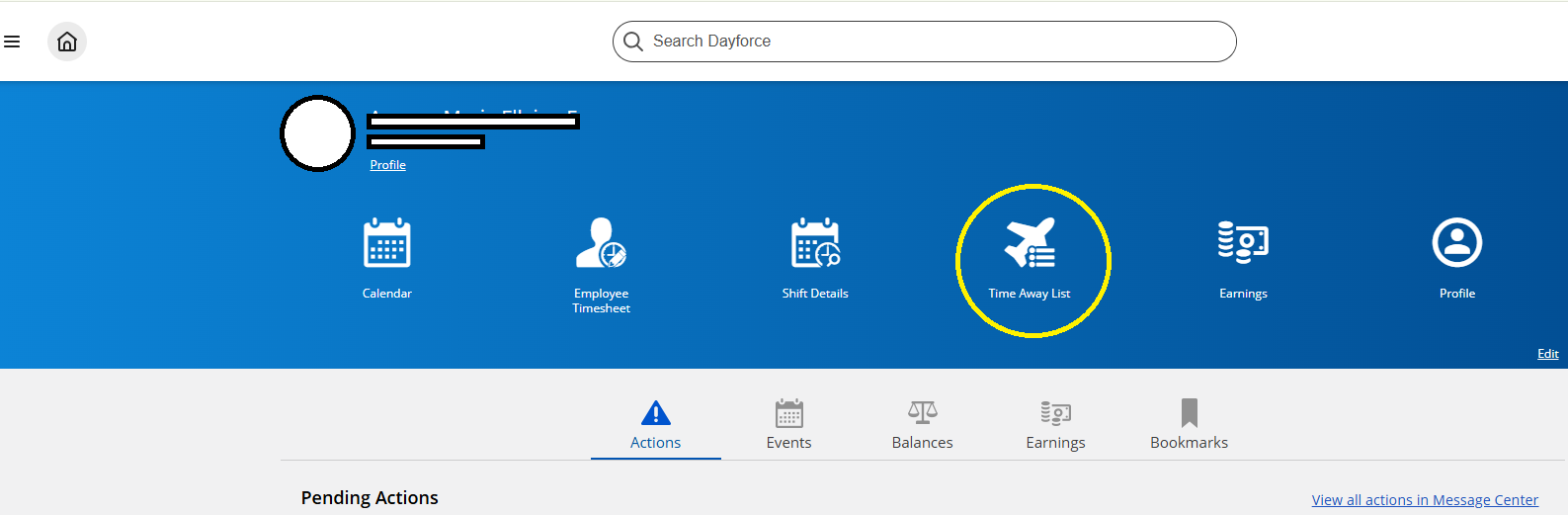Open the Employee Timesheet icon
Viewport: 1568px width, 515px height.
pyautogui.click(x=601, y=243)
